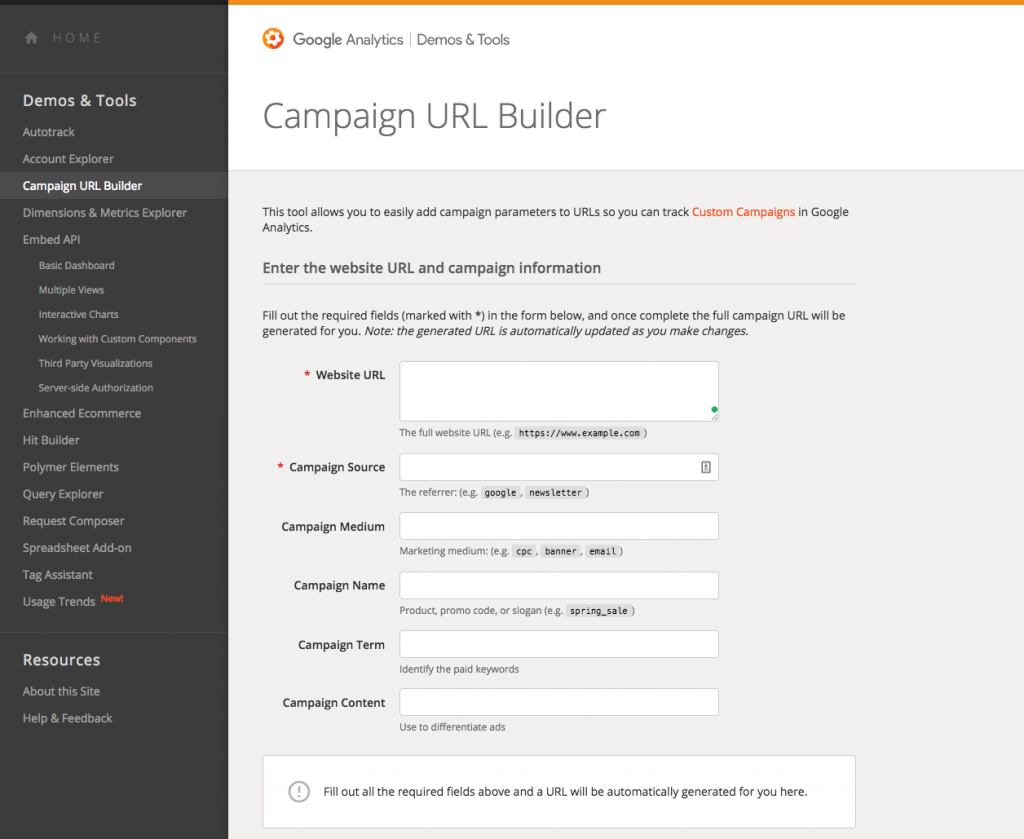
Task: Click into the Campaign Medium field
Action: 558,526
